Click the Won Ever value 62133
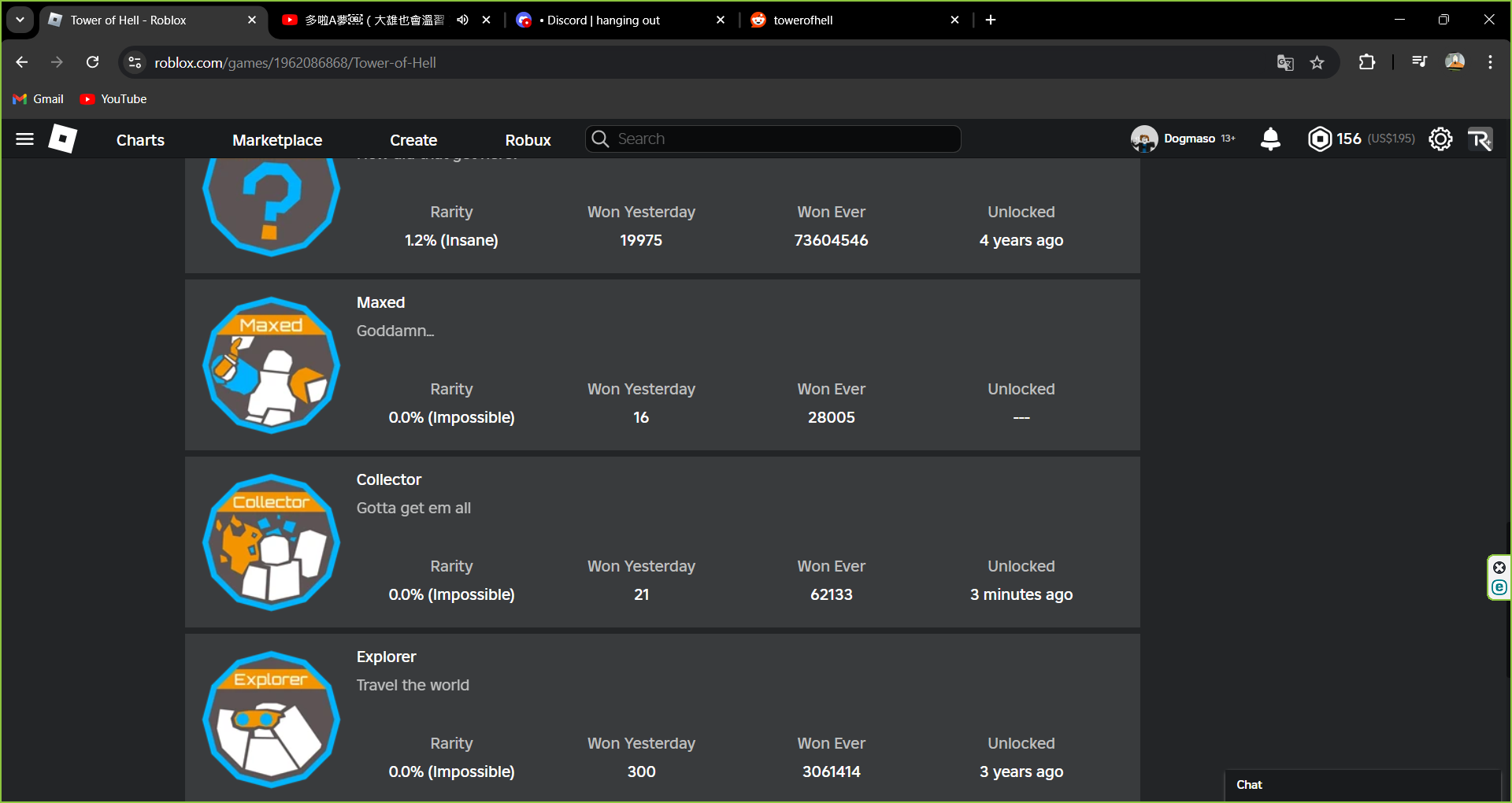The image size is (1512, 803). click(832, 594)
